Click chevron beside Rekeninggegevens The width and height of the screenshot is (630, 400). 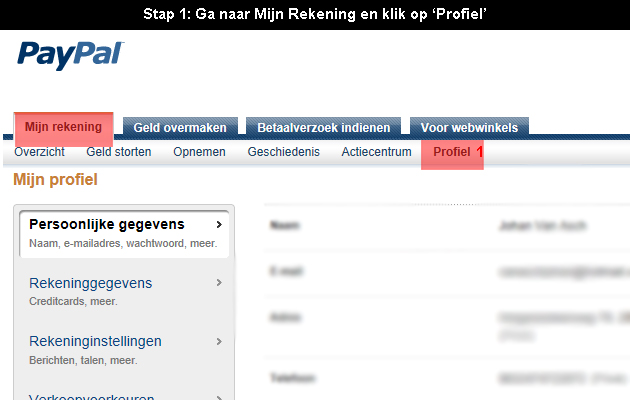pyautogui.click(x=219, y=283)
